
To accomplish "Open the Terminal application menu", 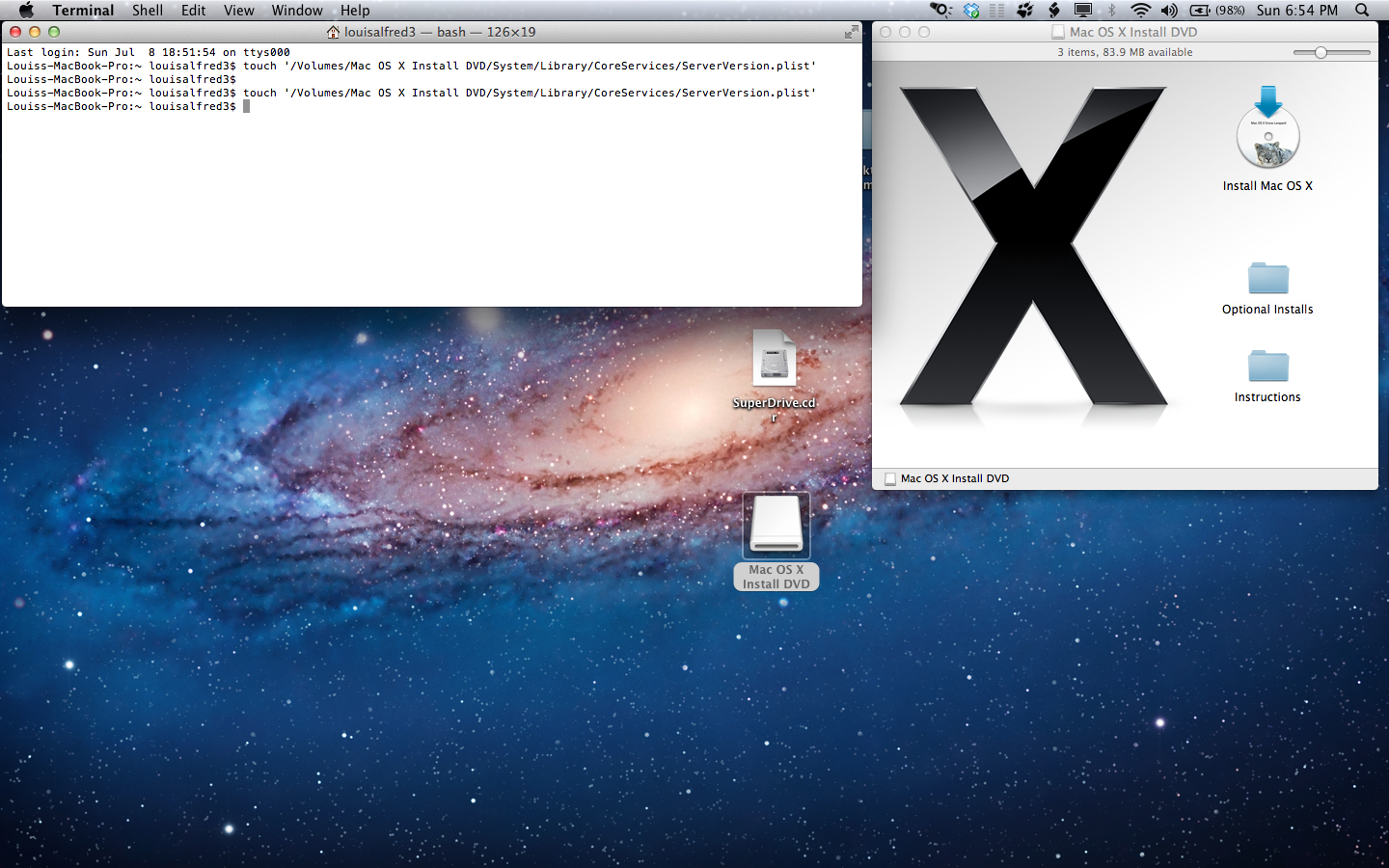I will click(83, 10).
